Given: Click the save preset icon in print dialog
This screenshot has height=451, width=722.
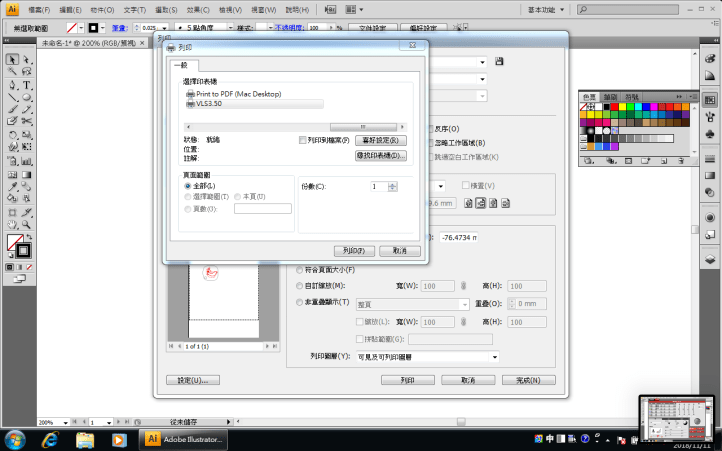Looking at the screenshot, I should (499, 62).
